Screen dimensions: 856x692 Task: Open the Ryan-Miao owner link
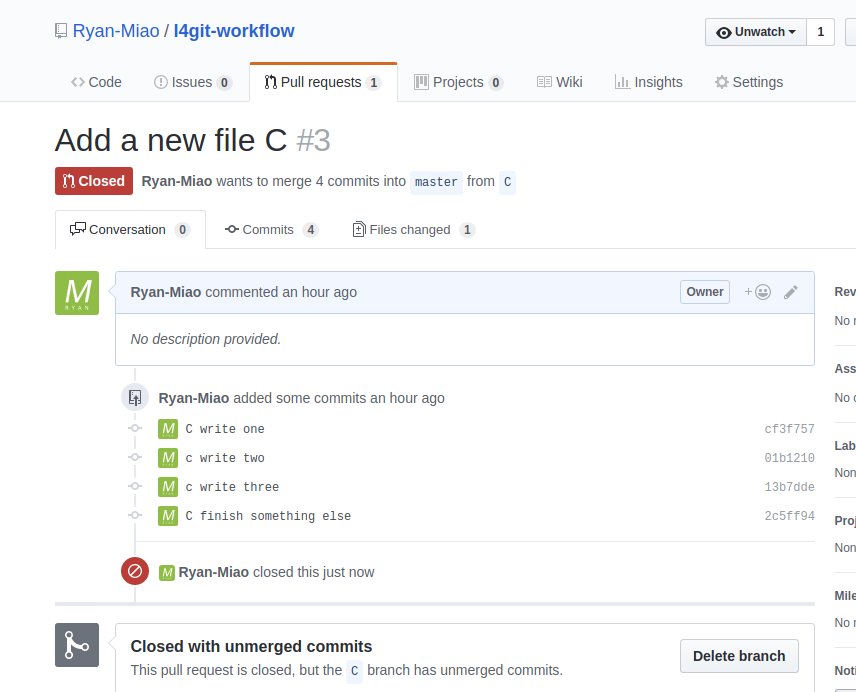(116, 31)
